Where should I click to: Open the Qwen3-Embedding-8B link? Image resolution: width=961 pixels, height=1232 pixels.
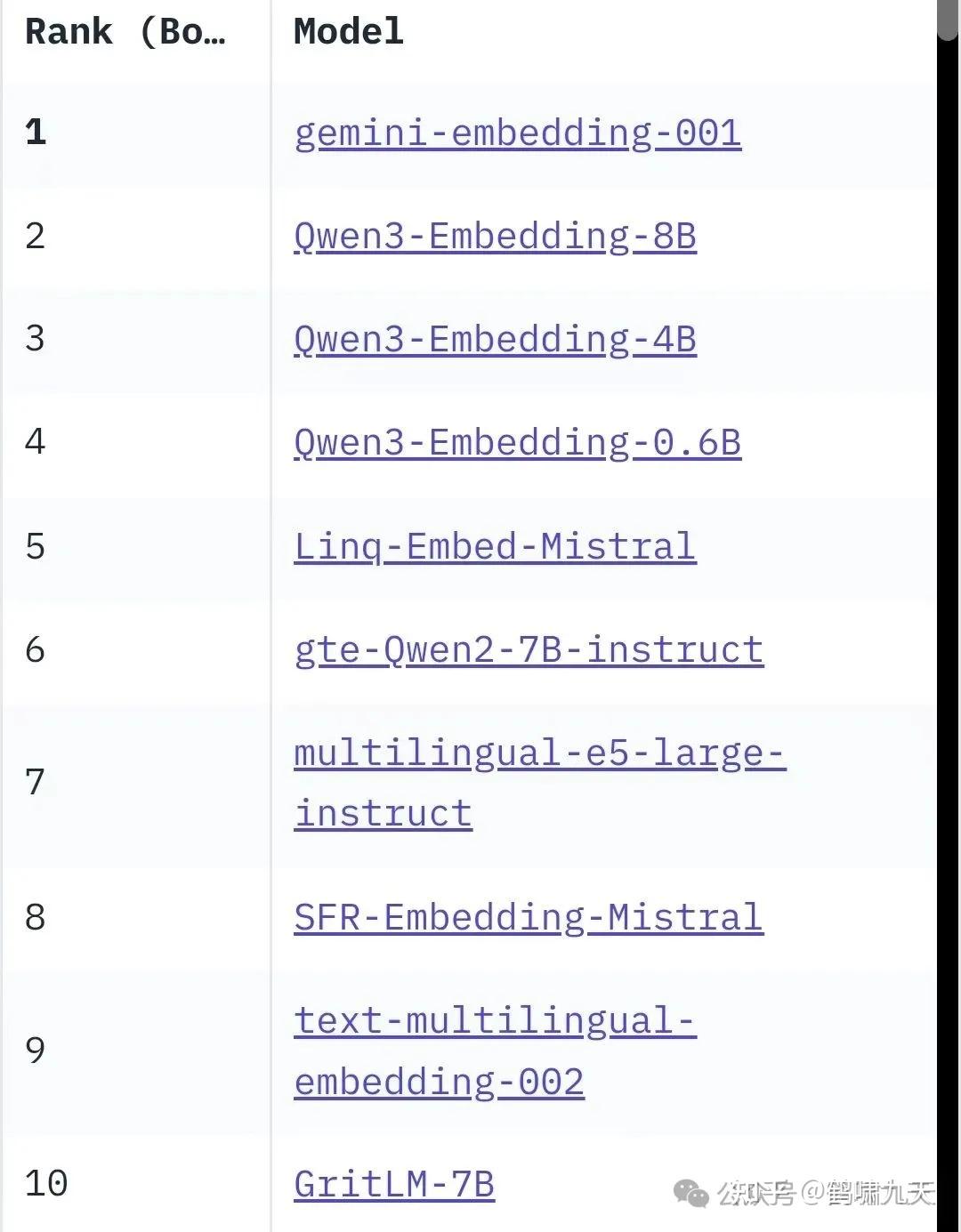point(495,237)
